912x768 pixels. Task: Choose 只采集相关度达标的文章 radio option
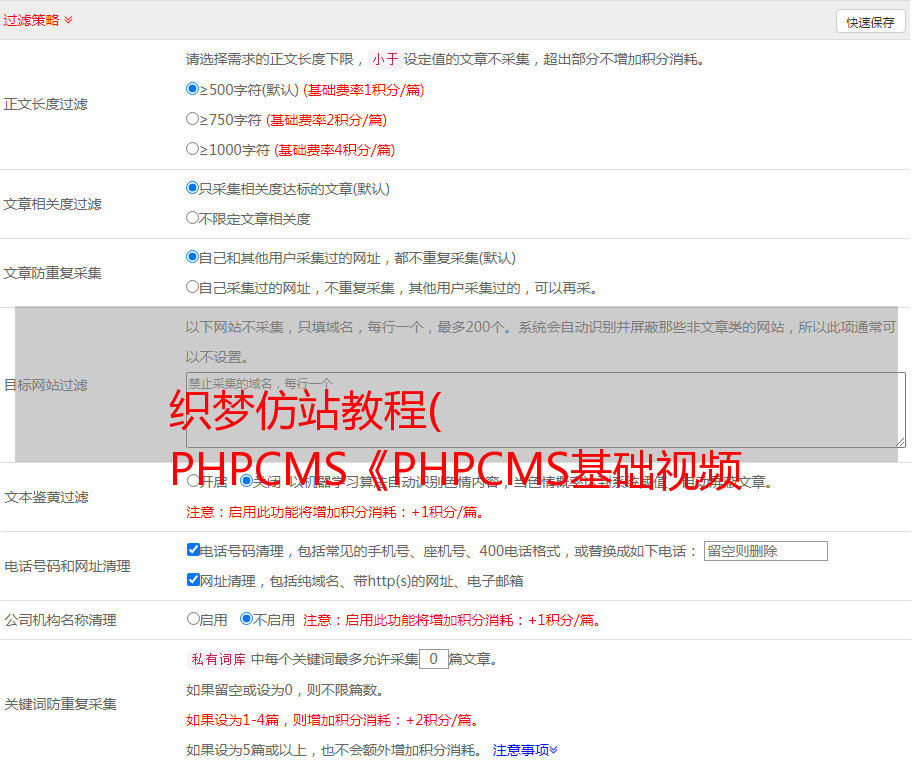click(192, 187)
